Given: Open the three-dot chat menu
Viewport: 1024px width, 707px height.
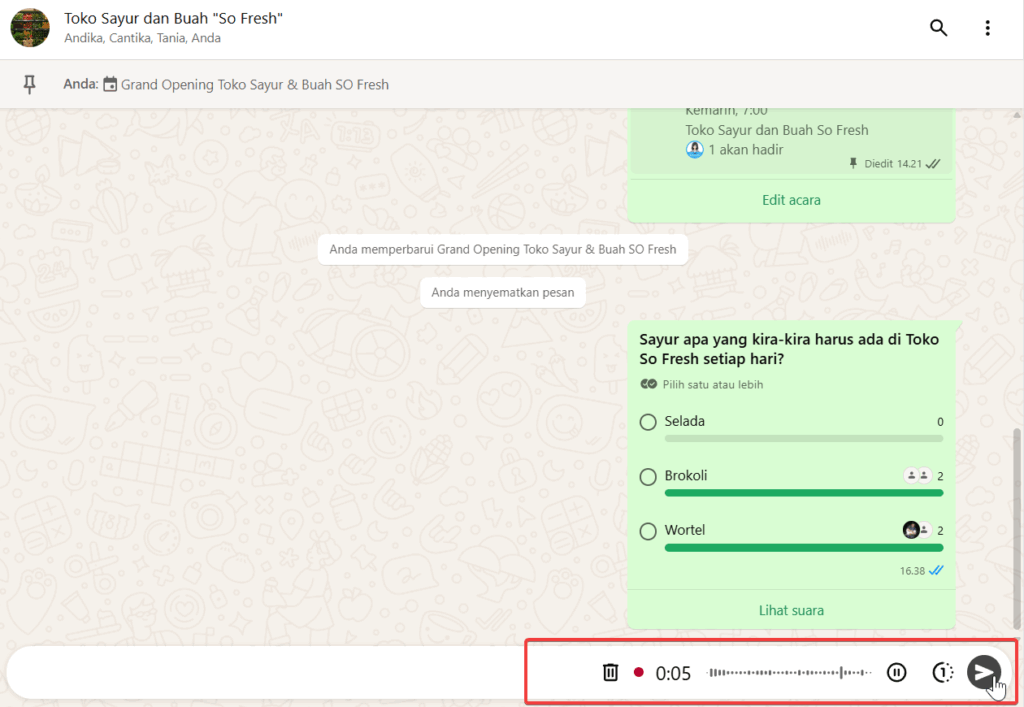Looking at the screenshot, I should (987, 28).
